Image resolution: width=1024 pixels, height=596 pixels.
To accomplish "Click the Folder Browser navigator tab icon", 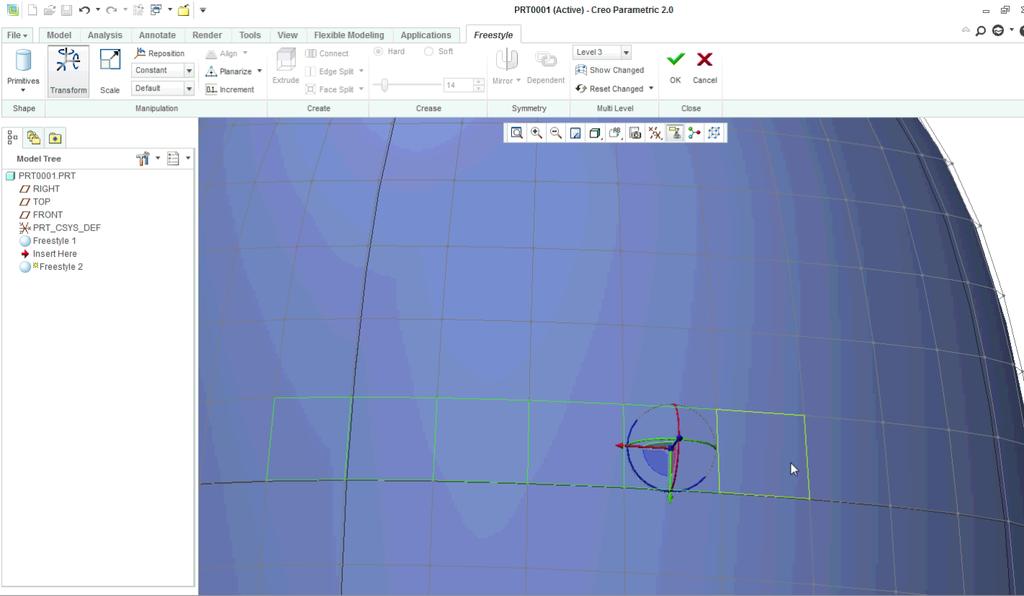I will coord(33,137).
